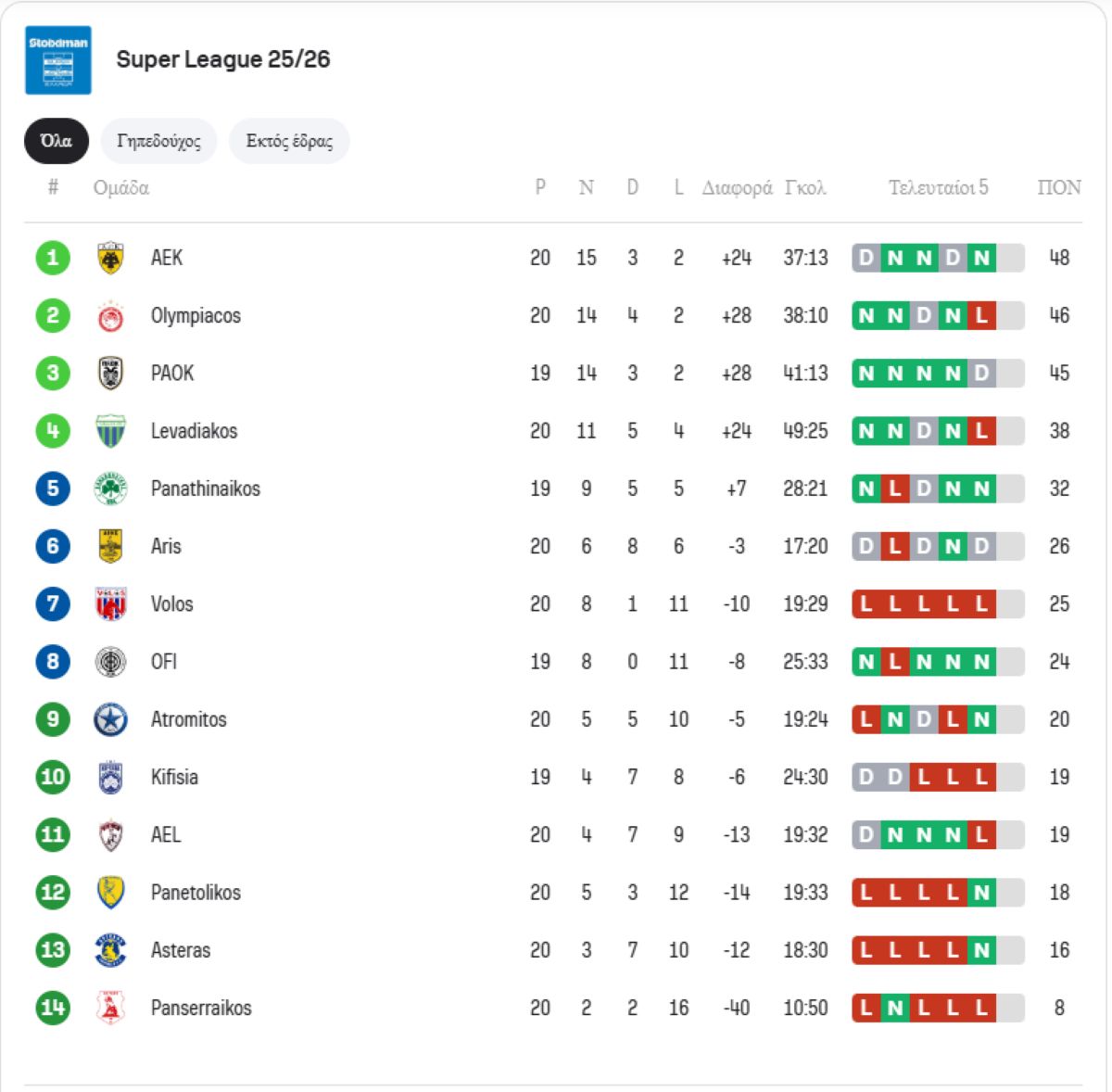
Task: Click the Panetolikos club crest
Action: point(110,893)
